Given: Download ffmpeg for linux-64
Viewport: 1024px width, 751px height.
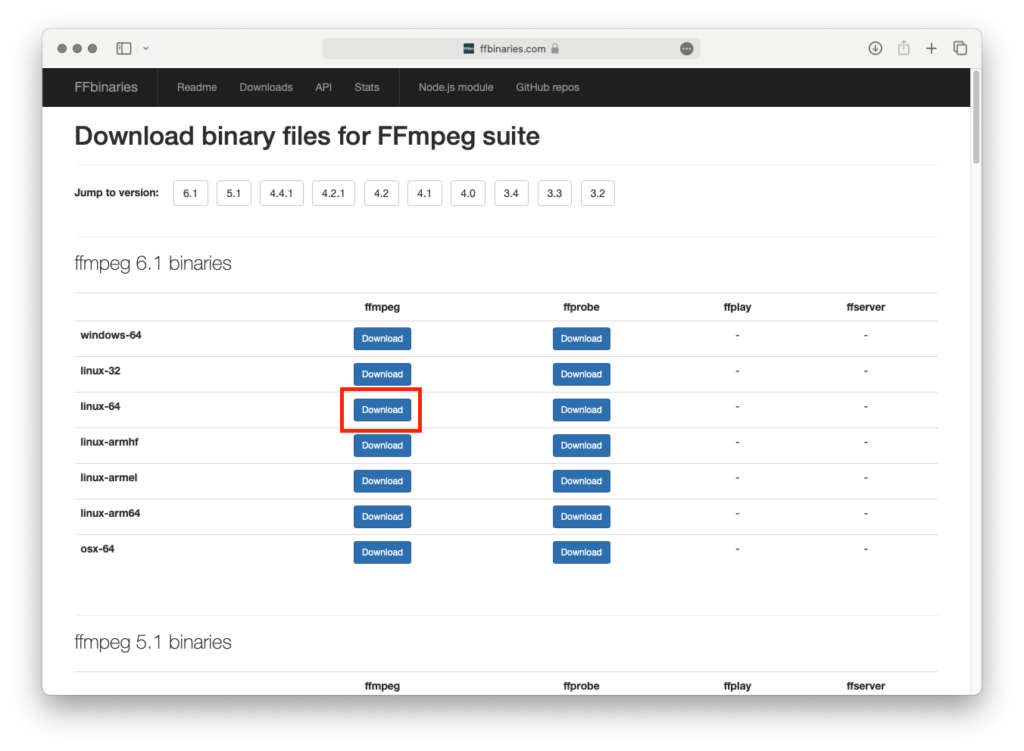Looking at the screenshot, I should [x=382, y=410].
